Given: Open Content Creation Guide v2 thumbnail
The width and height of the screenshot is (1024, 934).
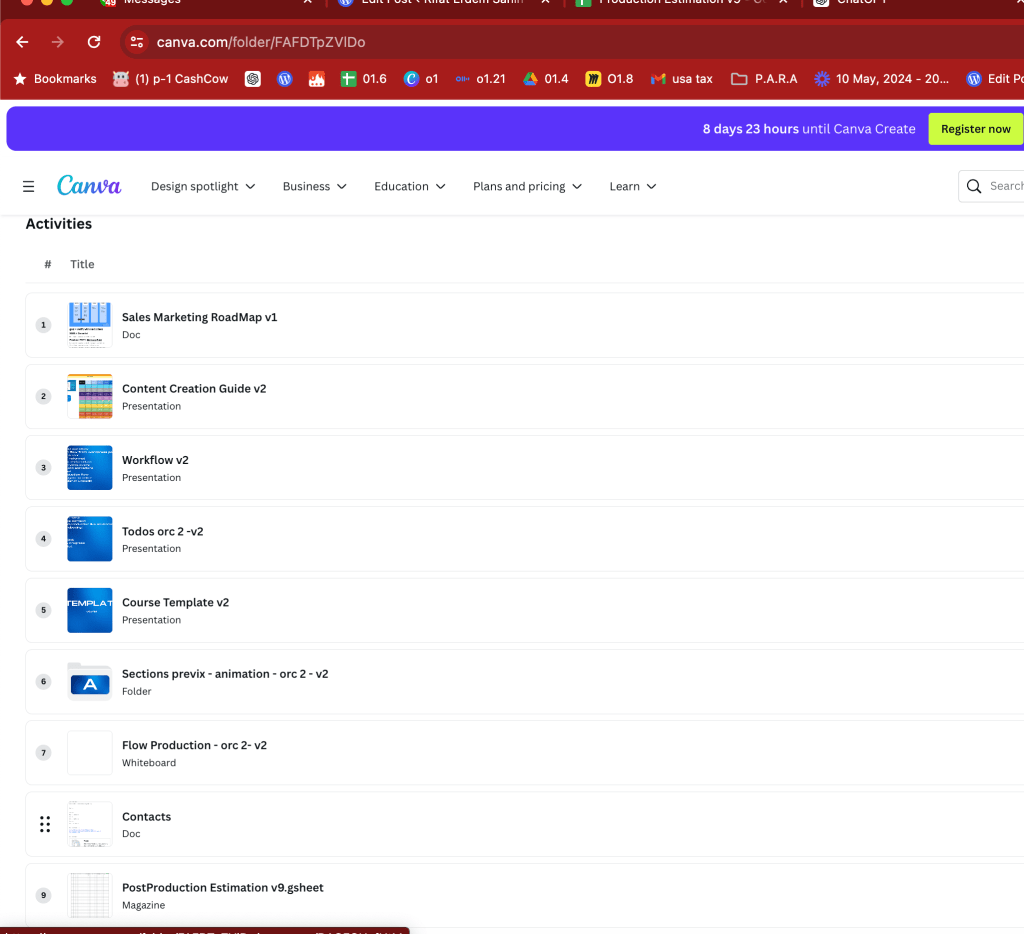Looking at the screenshot, I should 89,396.
